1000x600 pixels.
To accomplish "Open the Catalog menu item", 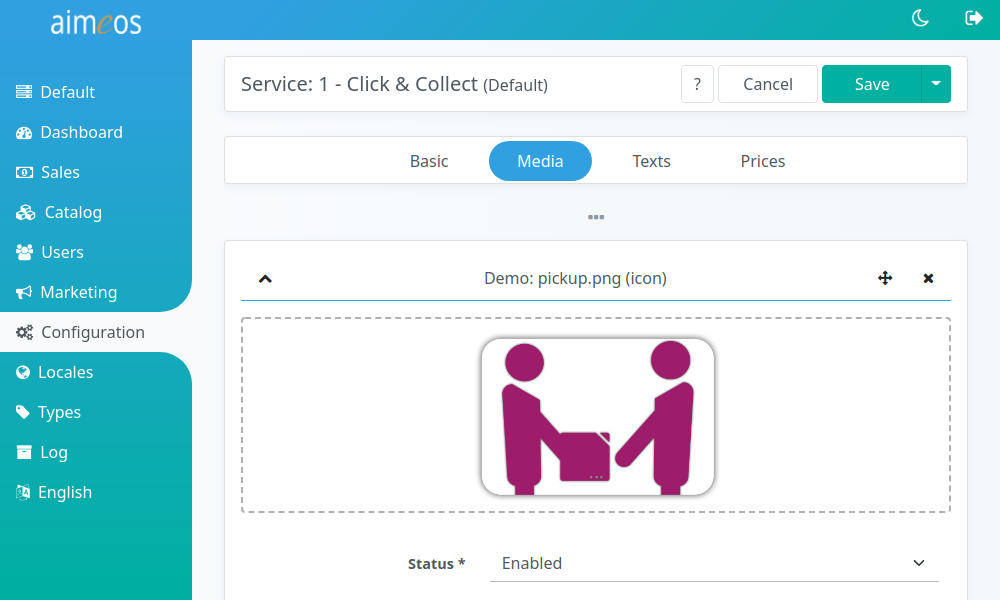I will click(96, 212).
